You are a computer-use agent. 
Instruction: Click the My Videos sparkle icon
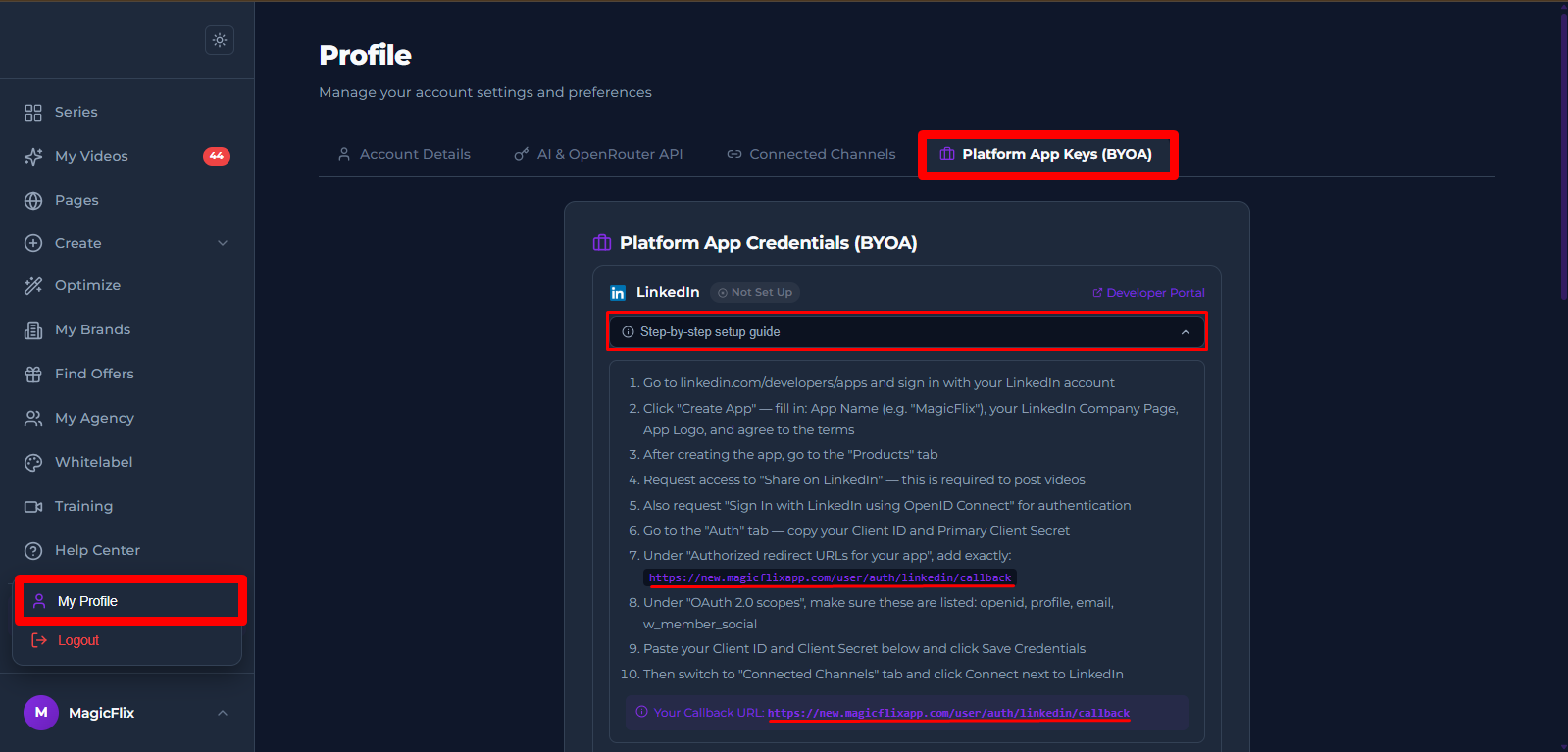coord(33,157)
